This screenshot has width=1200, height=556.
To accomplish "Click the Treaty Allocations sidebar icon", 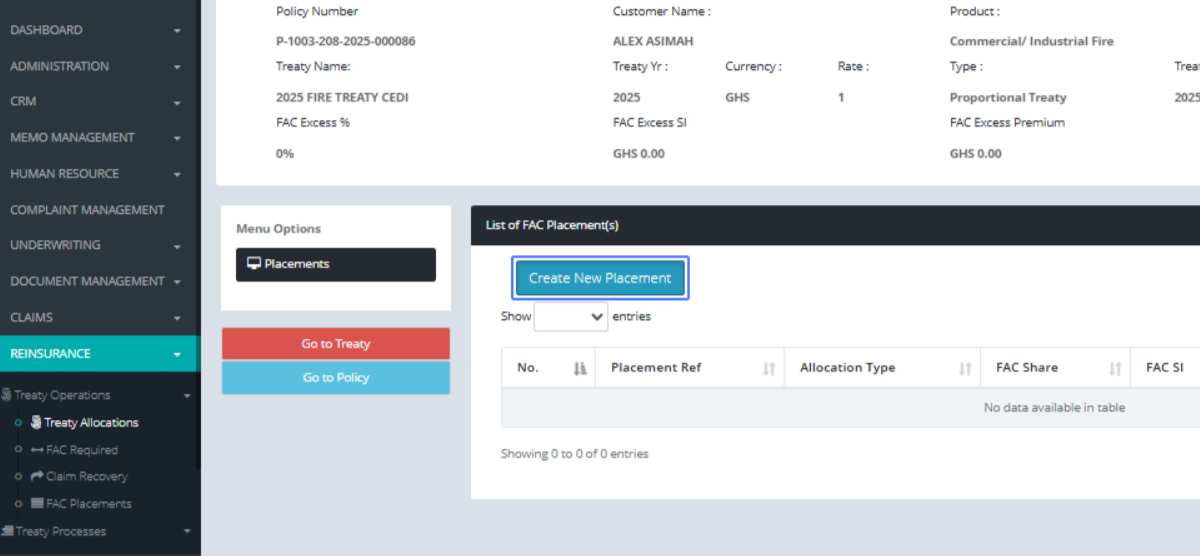I will pos(37,423).
